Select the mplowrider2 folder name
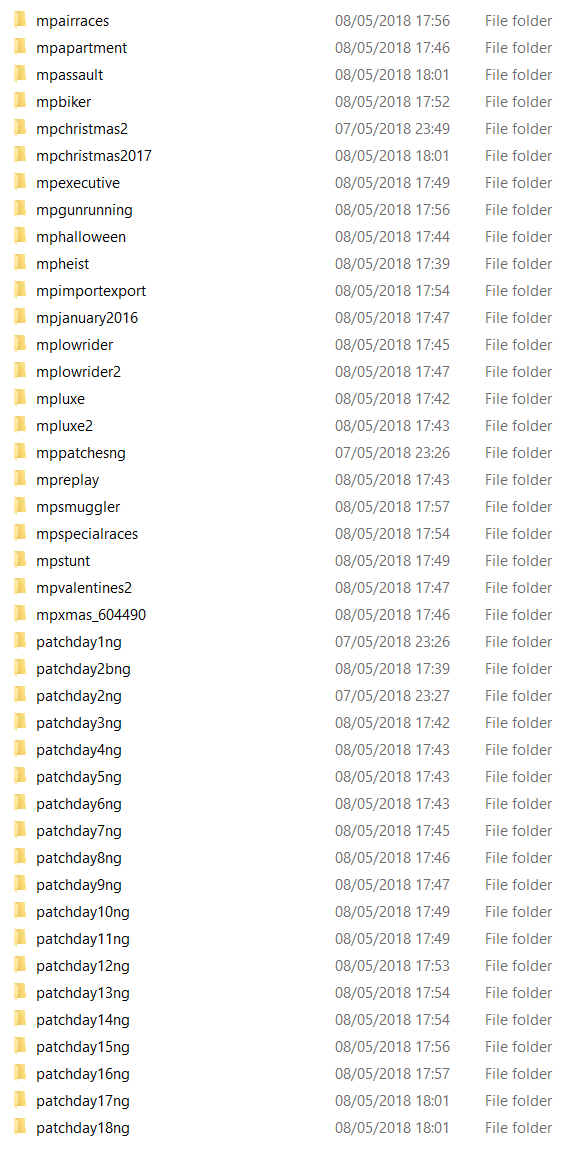Image resolution: width=586 pixels, height=1150 pixels. click(78, 371)
